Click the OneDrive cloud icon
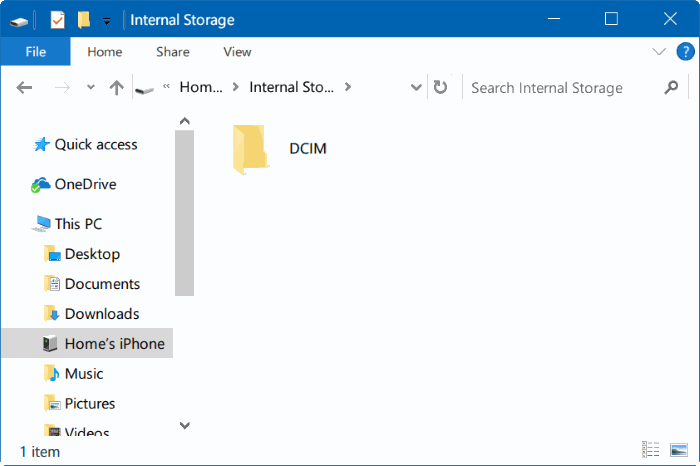 click(40, 184)
